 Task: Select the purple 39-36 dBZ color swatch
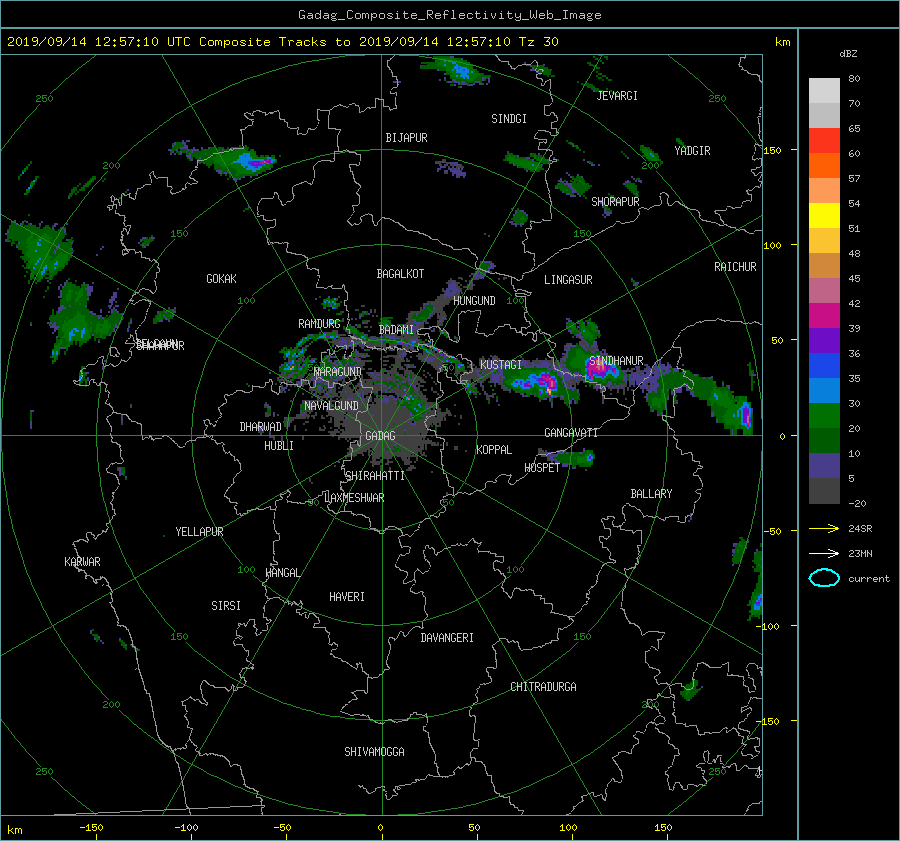coord(824,340)
